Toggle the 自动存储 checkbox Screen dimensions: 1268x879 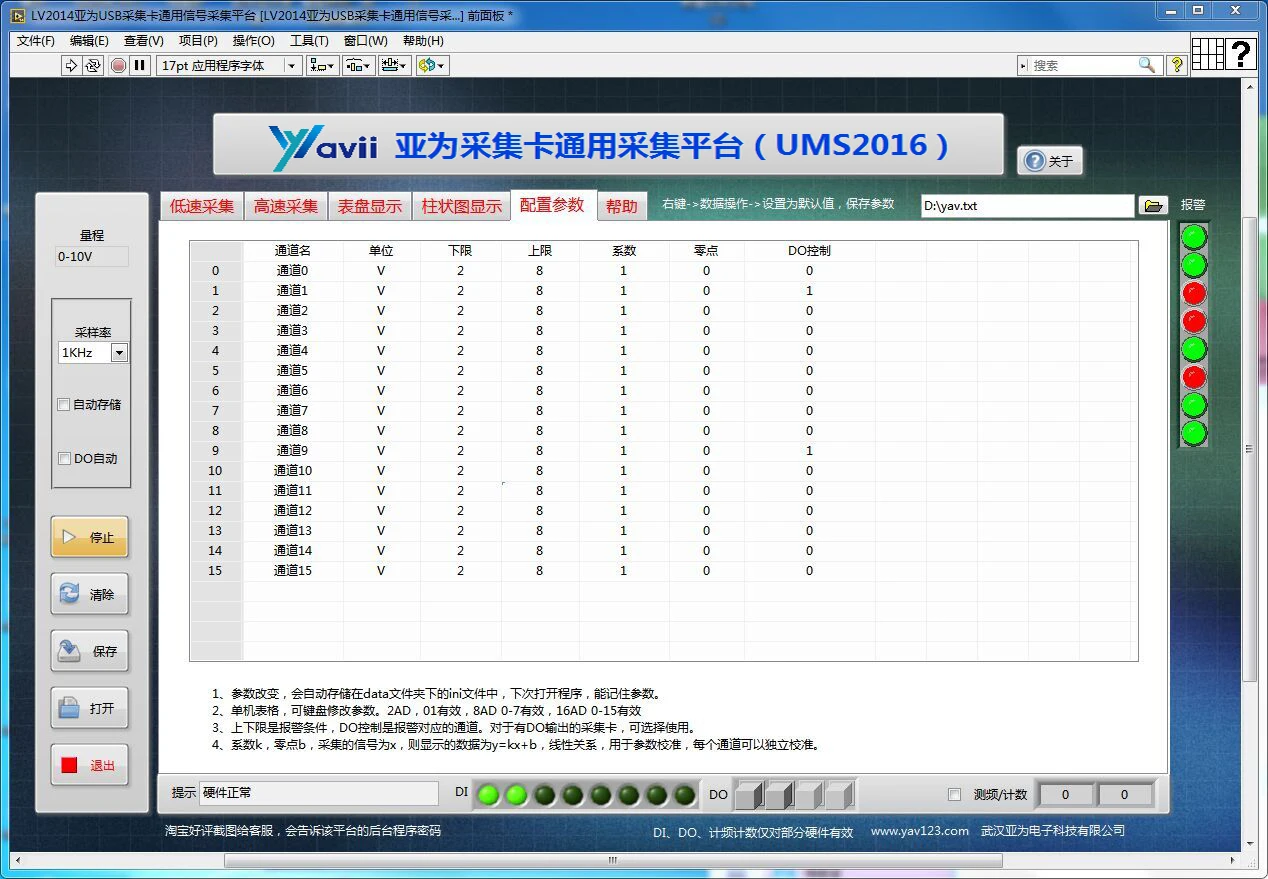64,405
